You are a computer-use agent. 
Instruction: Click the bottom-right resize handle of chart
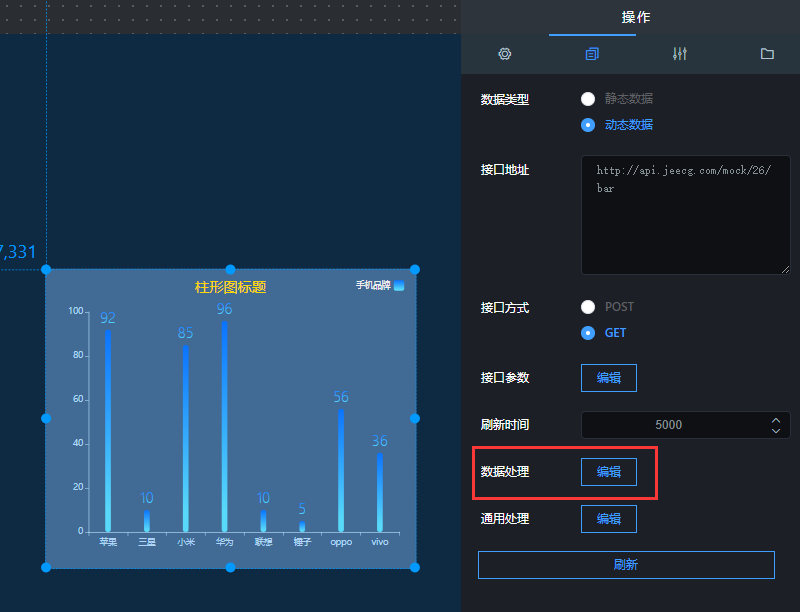pyautogui.click(x=415, y=567)
